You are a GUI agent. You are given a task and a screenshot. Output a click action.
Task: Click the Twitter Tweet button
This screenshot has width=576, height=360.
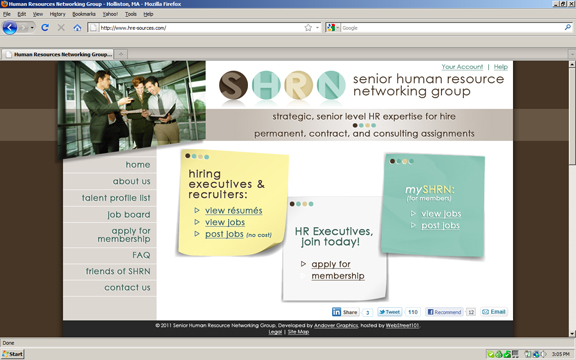click(389, 312)
